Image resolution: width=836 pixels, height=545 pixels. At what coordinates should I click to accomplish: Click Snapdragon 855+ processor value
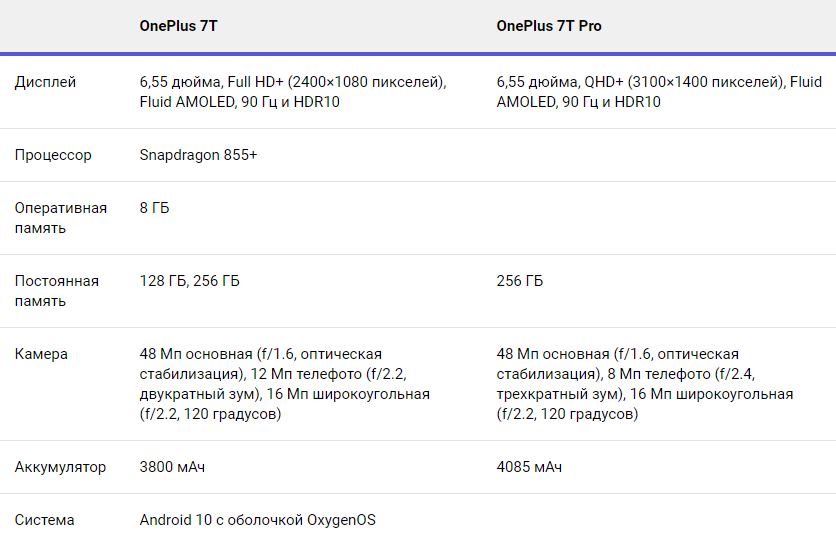[198, 155]
